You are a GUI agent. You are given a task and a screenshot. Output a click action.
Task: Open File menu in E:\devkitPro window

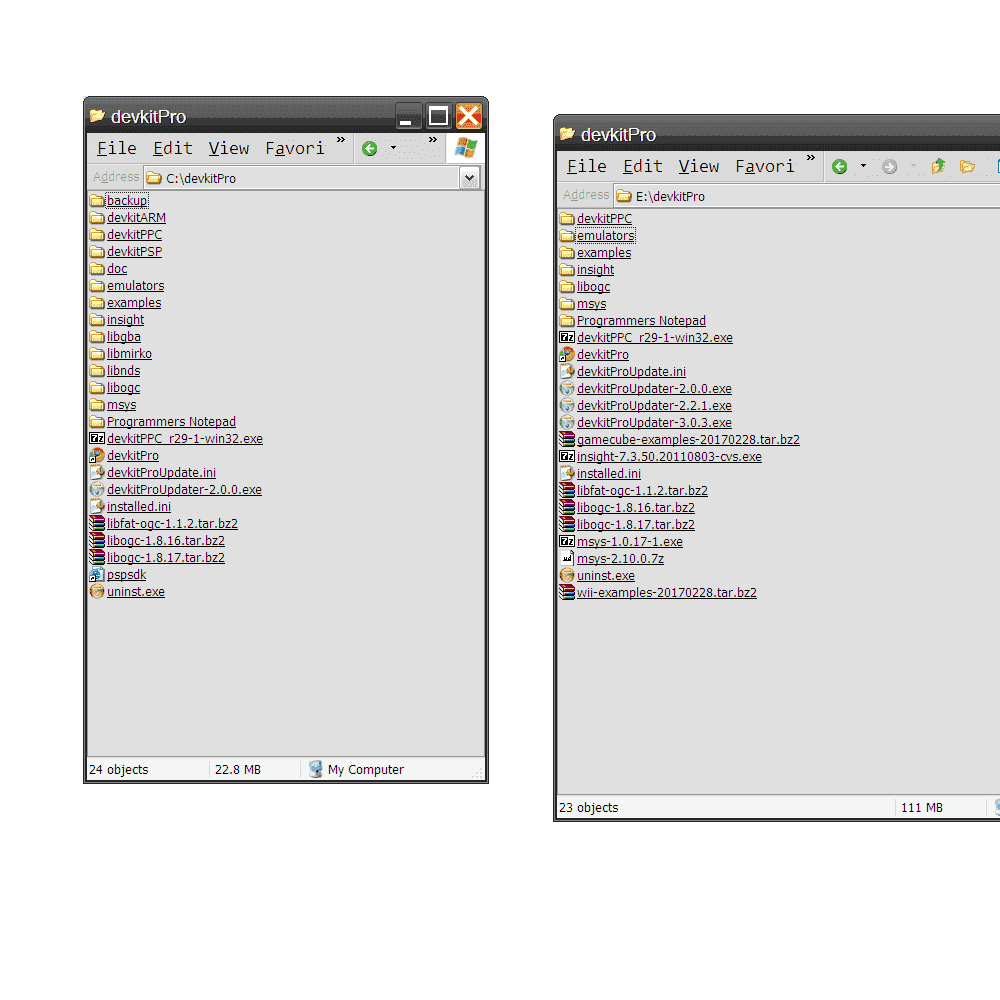tap(587, 166)
